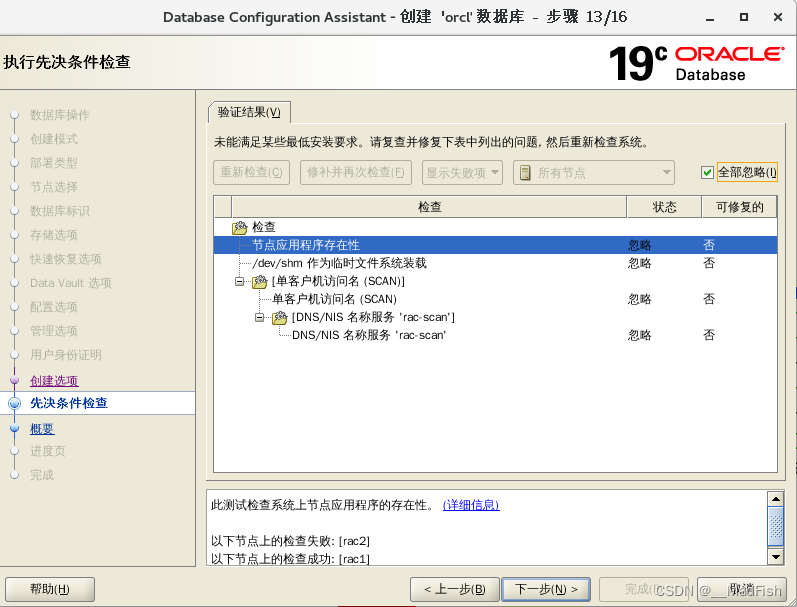Click the 数据库操作 step in the sidebar
Image resolution: width=797 pixels, height=607 pixels.
[59, 115]
